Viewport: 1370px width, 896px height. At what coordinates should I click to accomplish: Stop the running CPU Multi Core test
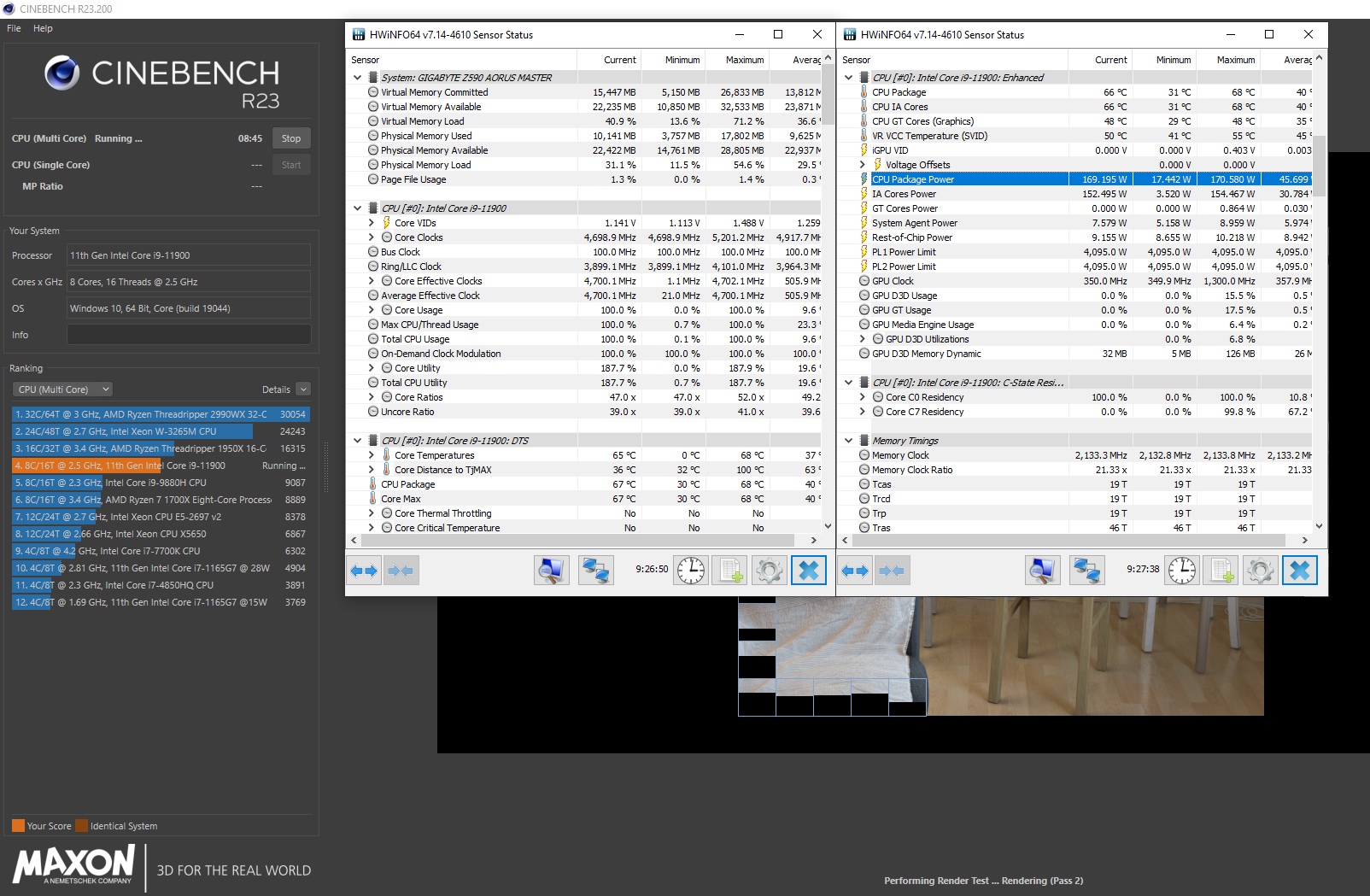(x=291, y=138)
